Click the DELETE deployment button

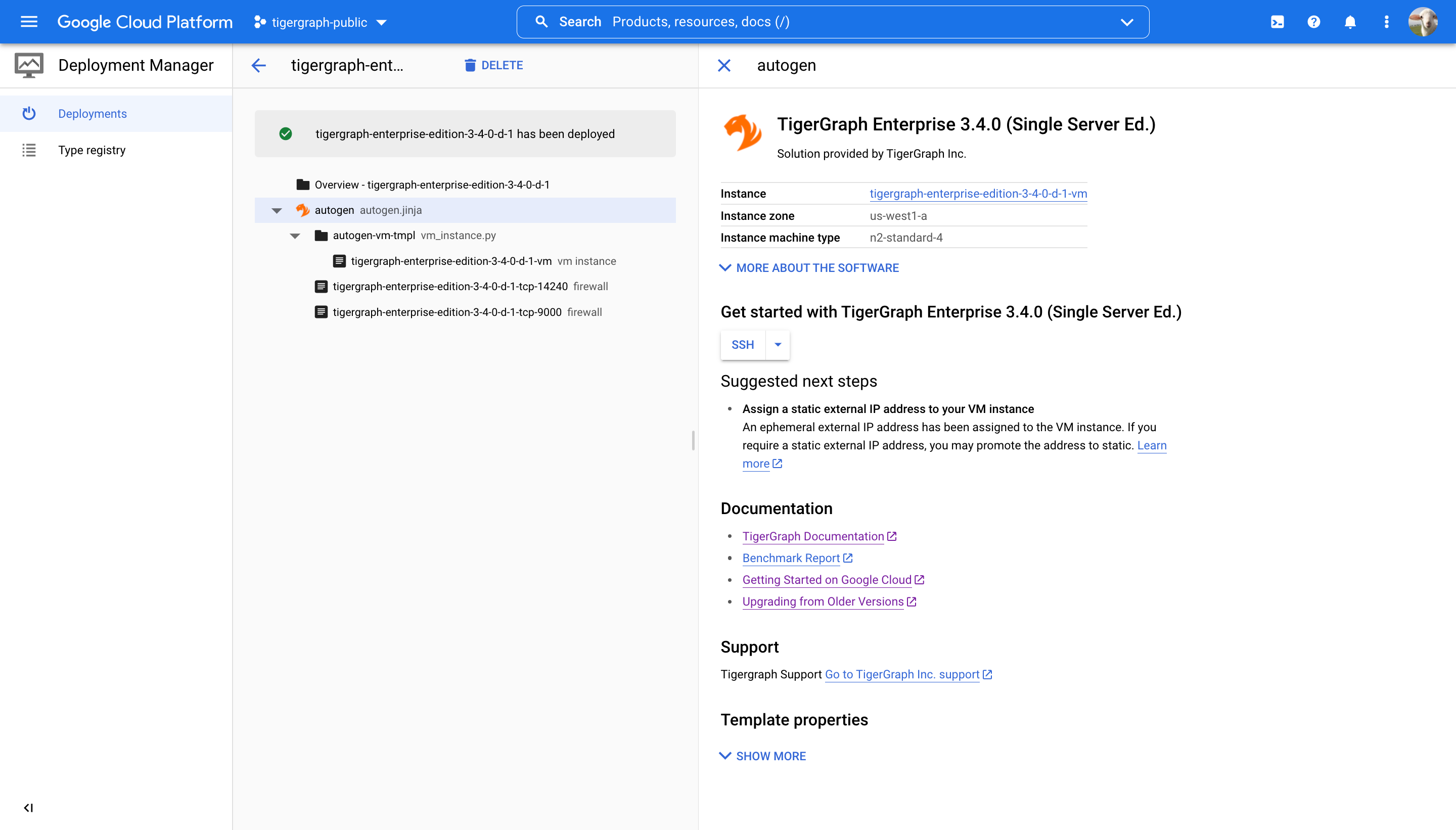coord(493,66)
